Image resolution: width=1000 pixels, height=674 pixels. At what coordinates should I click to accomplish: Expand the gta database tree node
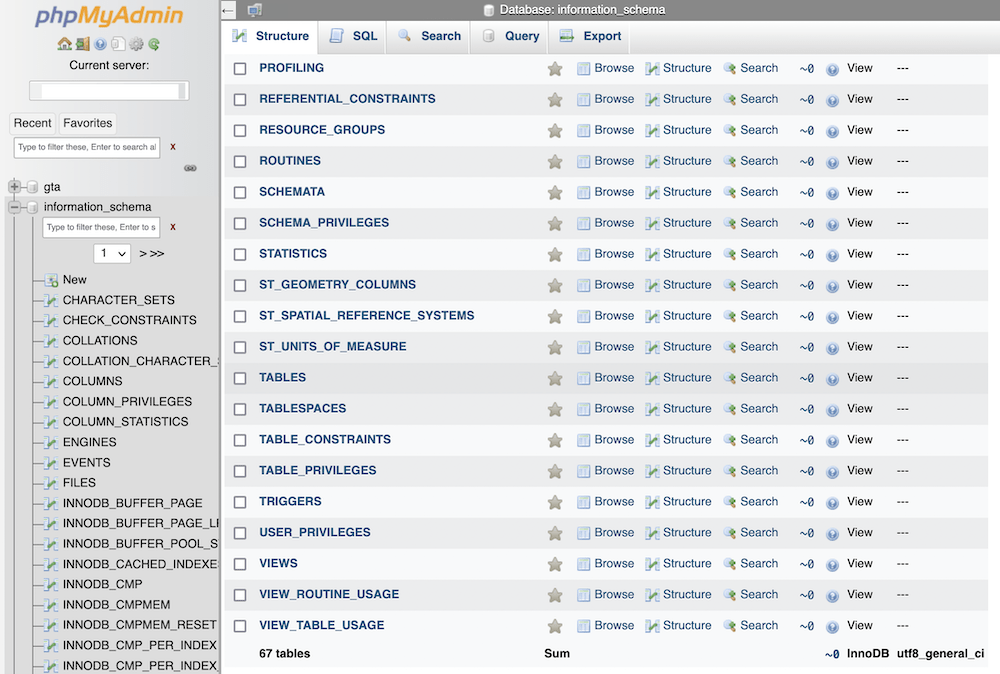[x=15, y=187]
